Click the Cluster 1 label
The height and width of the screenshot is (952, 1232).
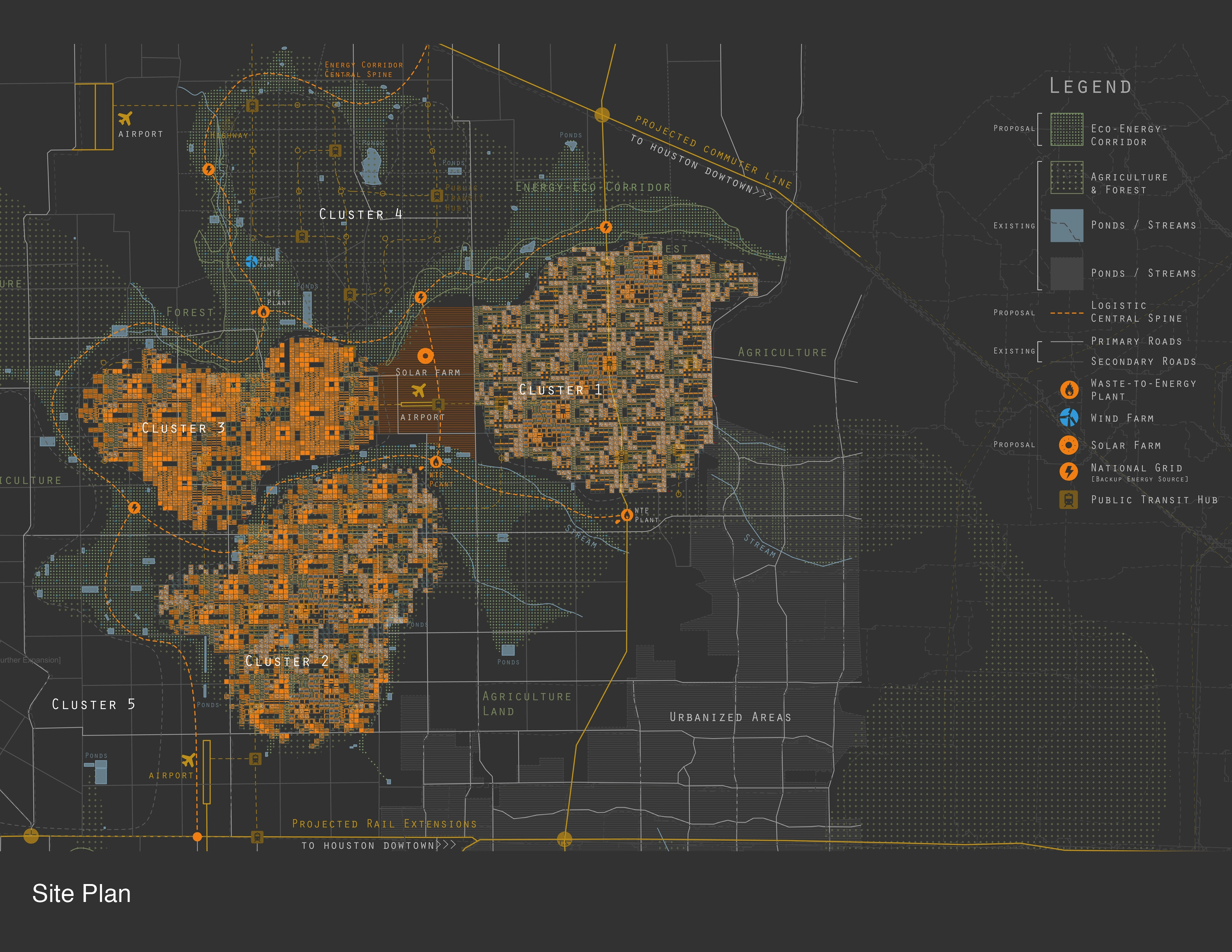pos(560,389)
